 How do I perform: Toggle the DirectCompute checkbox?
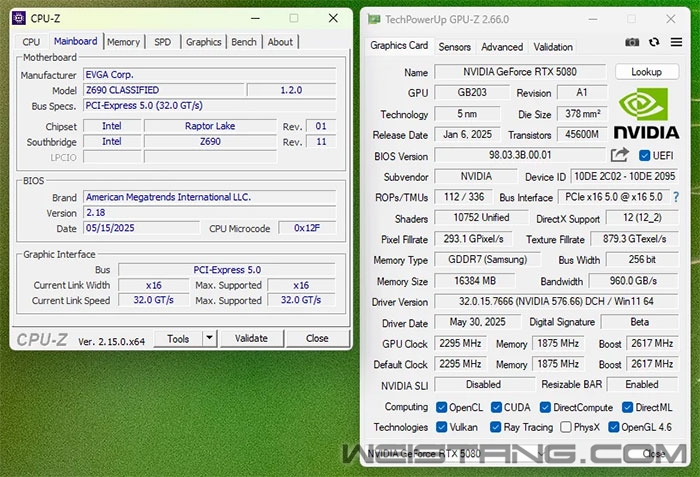tap(545, 407)
